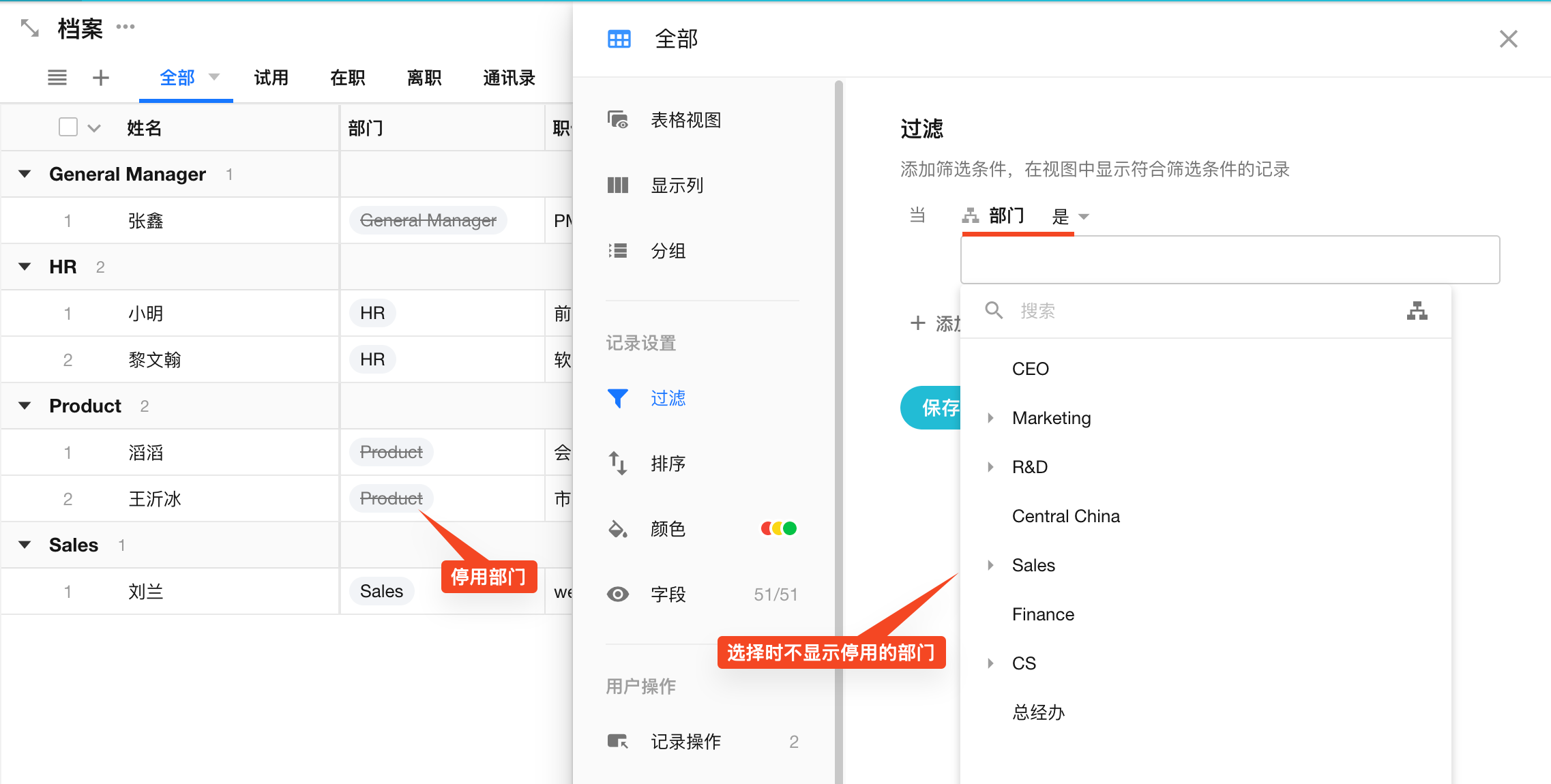Switch to the 试用 tab
This screenshot has width=1551, height=784.
point(271,78)
